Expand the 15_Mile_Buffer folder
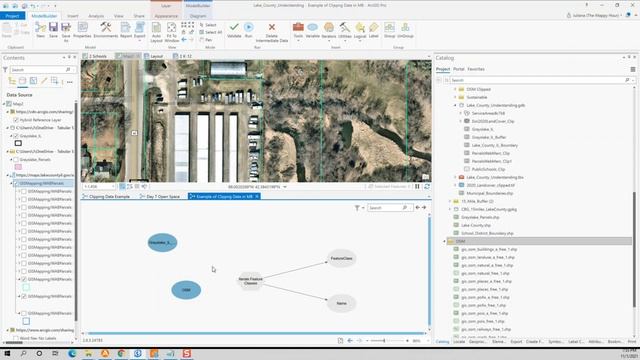The height and width of the screenshot is (360, 640). click(450, 201)
